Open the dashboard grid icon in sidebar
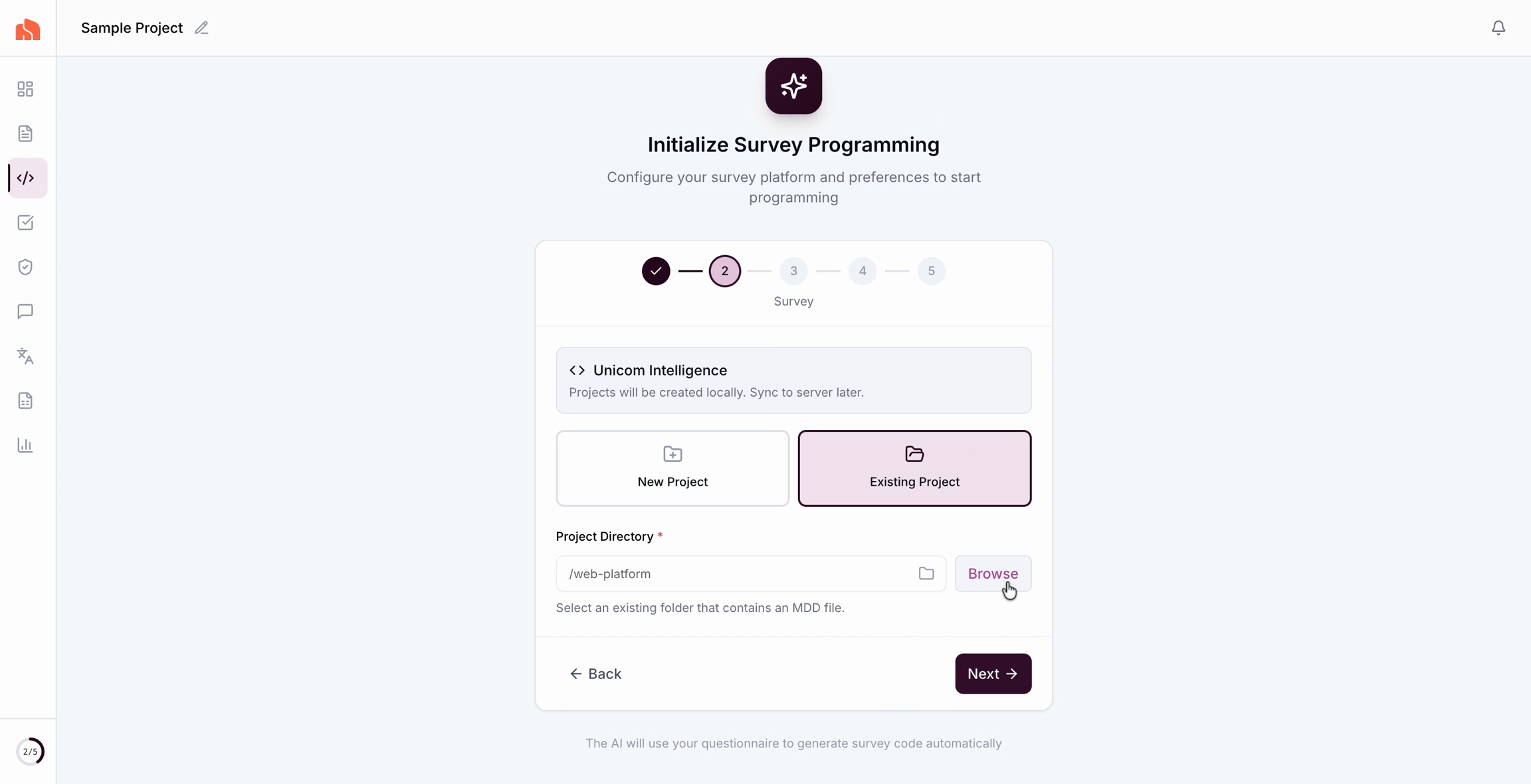This screenshot has height=784, width=1531. [x=25, y=89]
